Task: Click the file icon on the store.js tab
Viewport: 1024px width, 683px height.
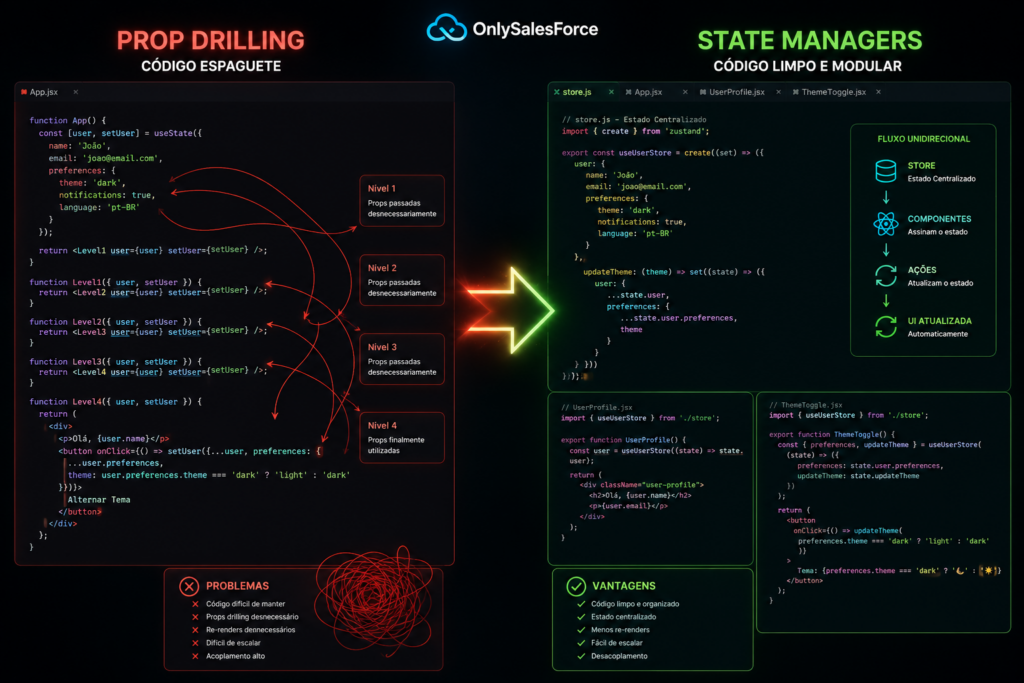Action: tap(556, 92)
